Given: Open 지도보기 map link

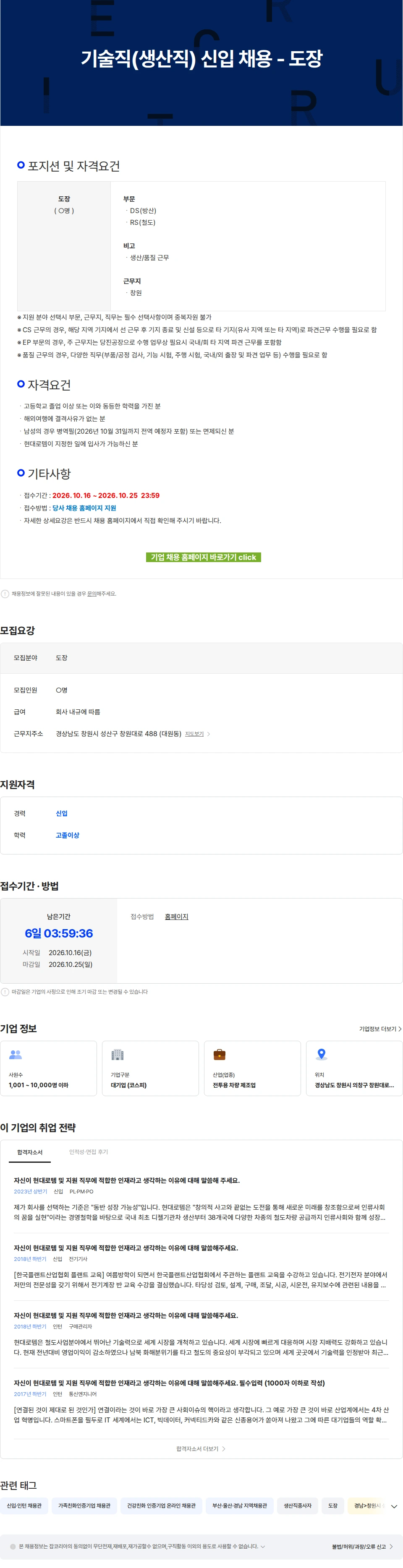Looking at the screenshot, I should point(197,734).
